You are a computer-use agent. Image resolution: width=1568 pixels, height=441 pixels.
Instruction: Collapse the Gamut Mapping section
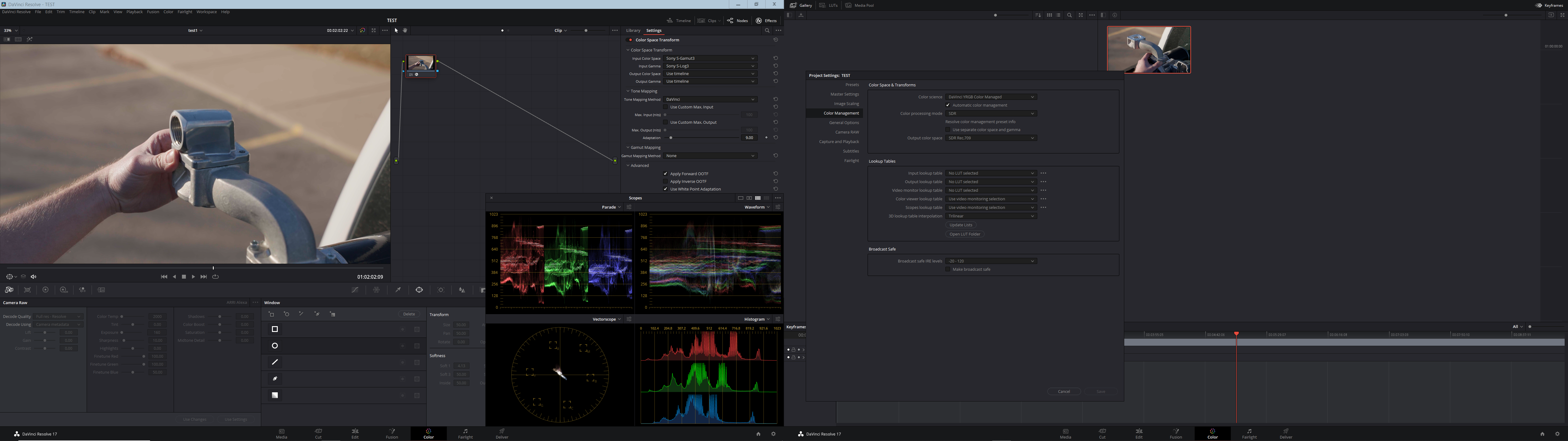tap(628, 147)
